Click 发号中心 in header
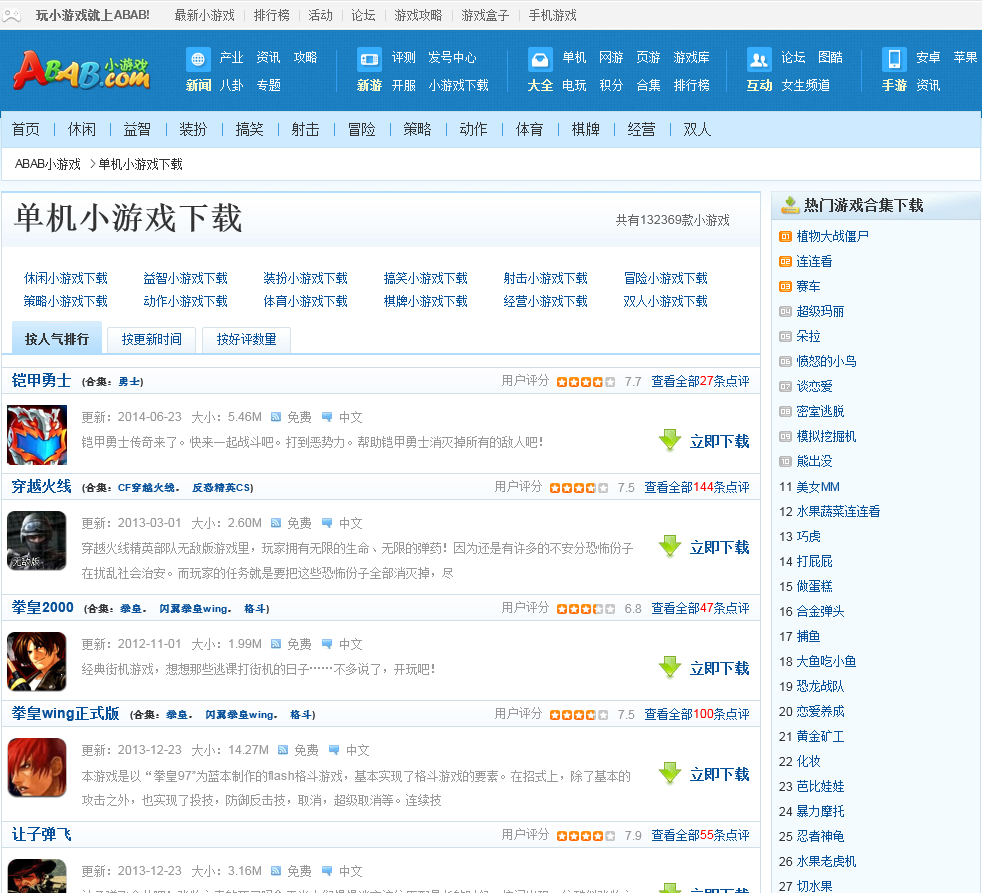Screen dimensions: 982x893 (x=452, y=58)
